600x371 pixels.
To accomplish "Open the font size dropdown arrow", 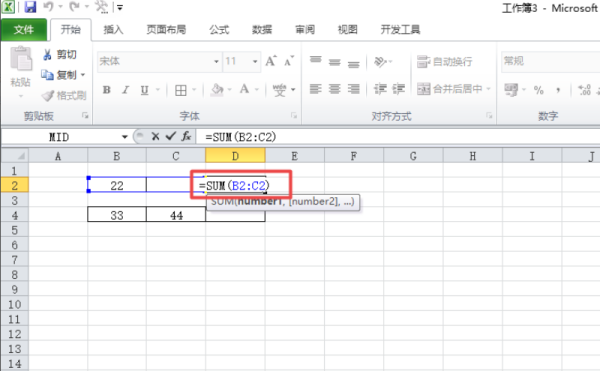I will click(255, 61).
